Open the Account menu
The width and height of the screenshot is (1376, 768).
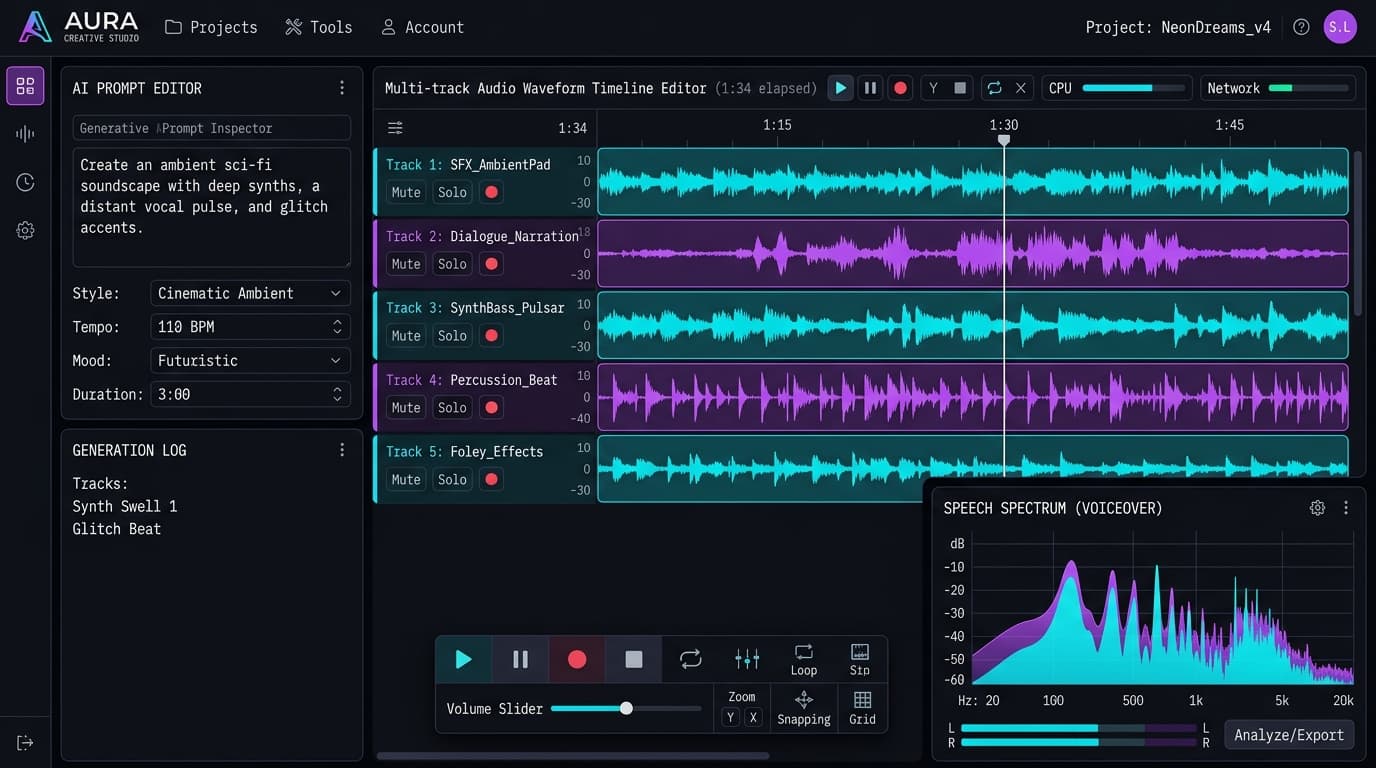422,27
